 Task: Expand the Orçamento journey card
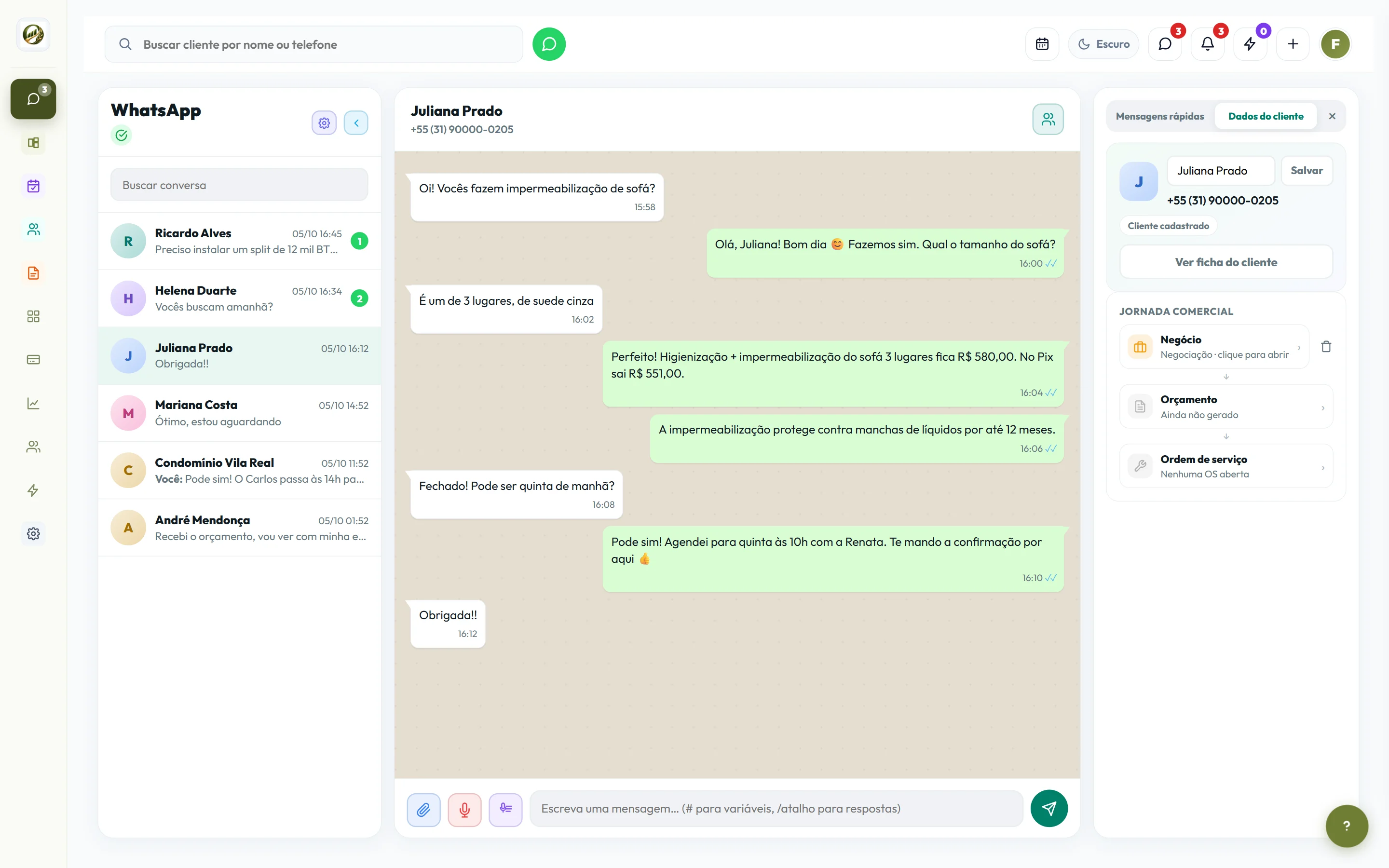tap(1226, 407)
